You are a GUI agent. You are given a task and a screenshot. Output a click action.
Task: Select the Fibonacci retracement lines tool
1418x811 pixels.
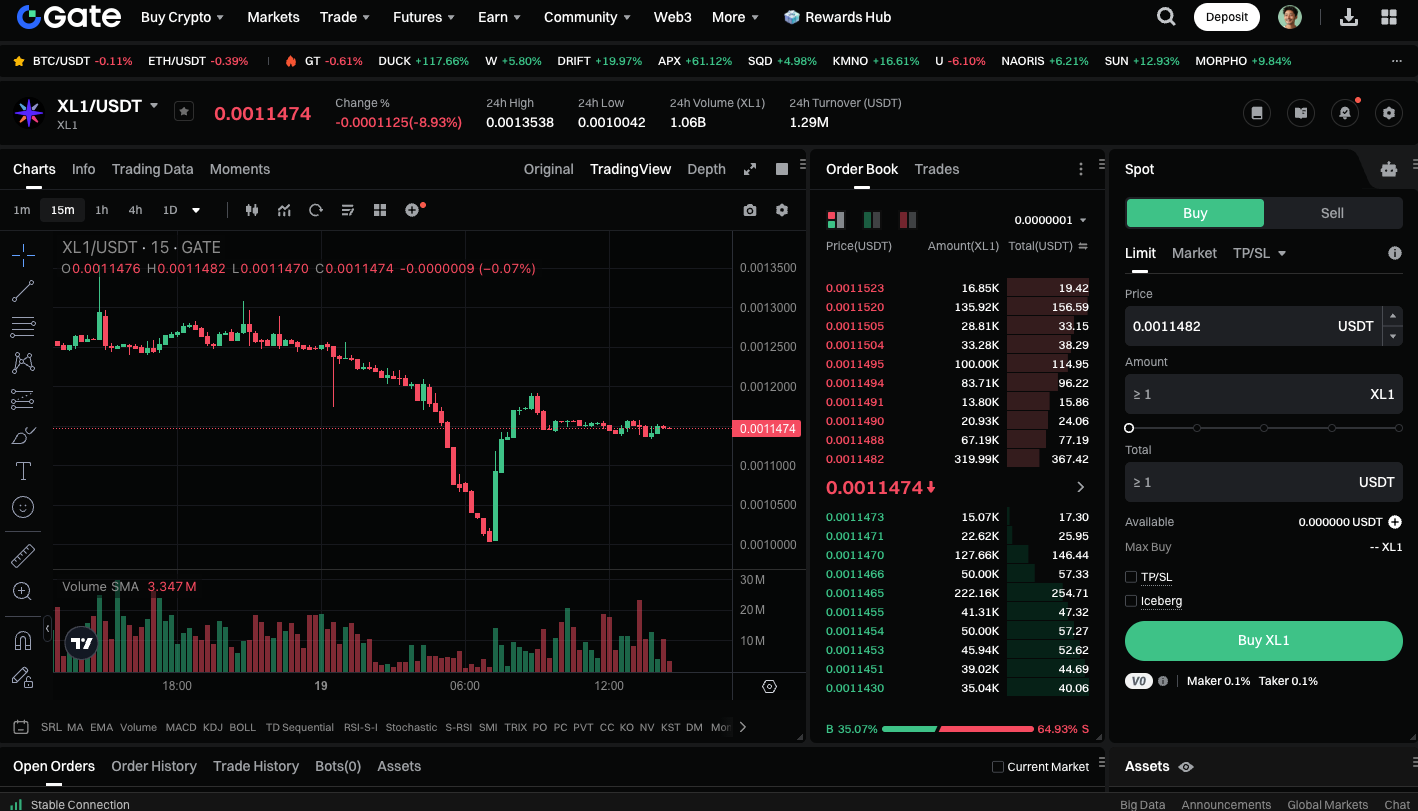pos(23,327)
